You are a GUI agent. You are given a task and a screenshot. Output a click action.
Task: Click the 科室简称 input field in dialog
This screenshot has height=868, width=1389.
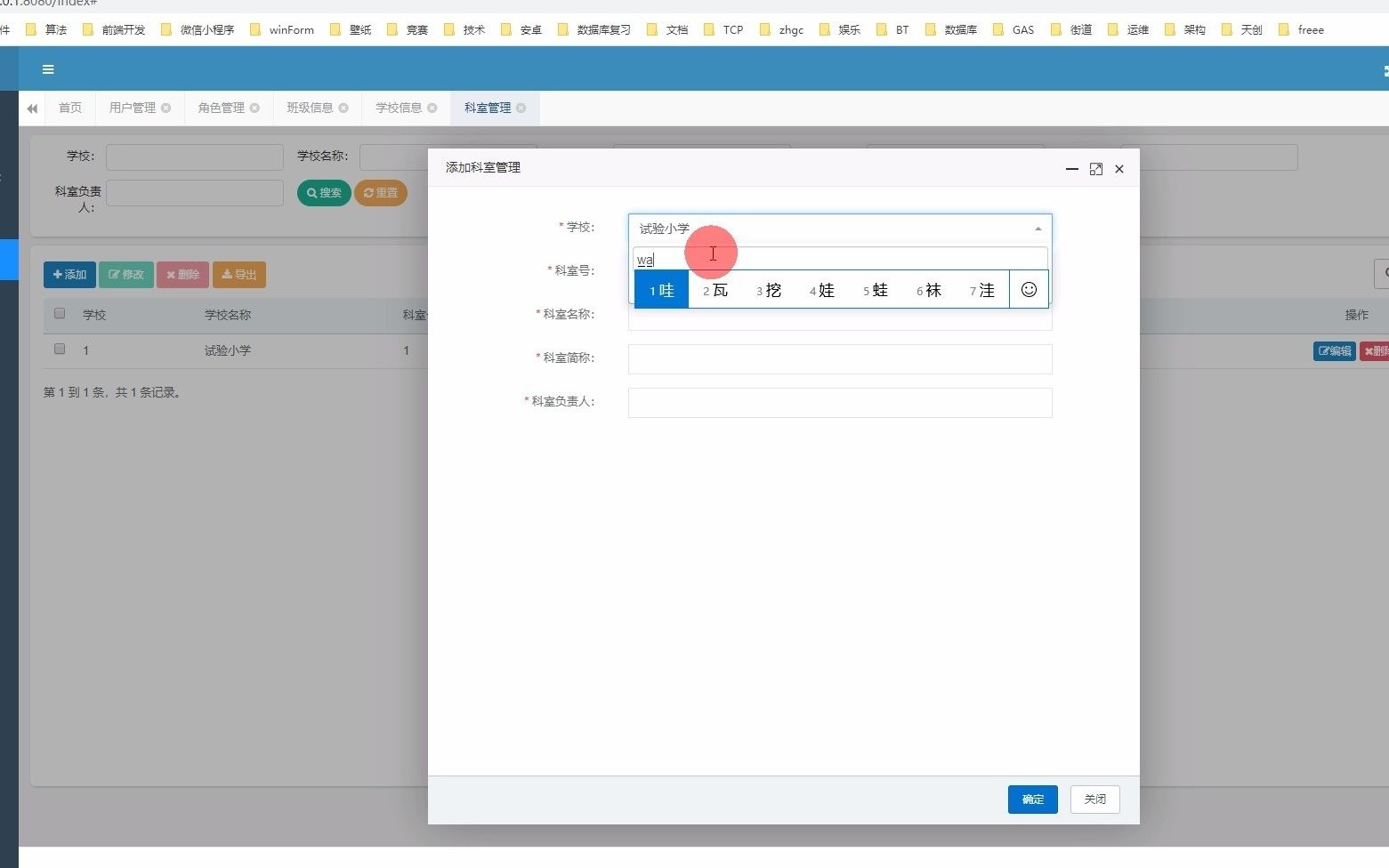[x=840, y=359]
